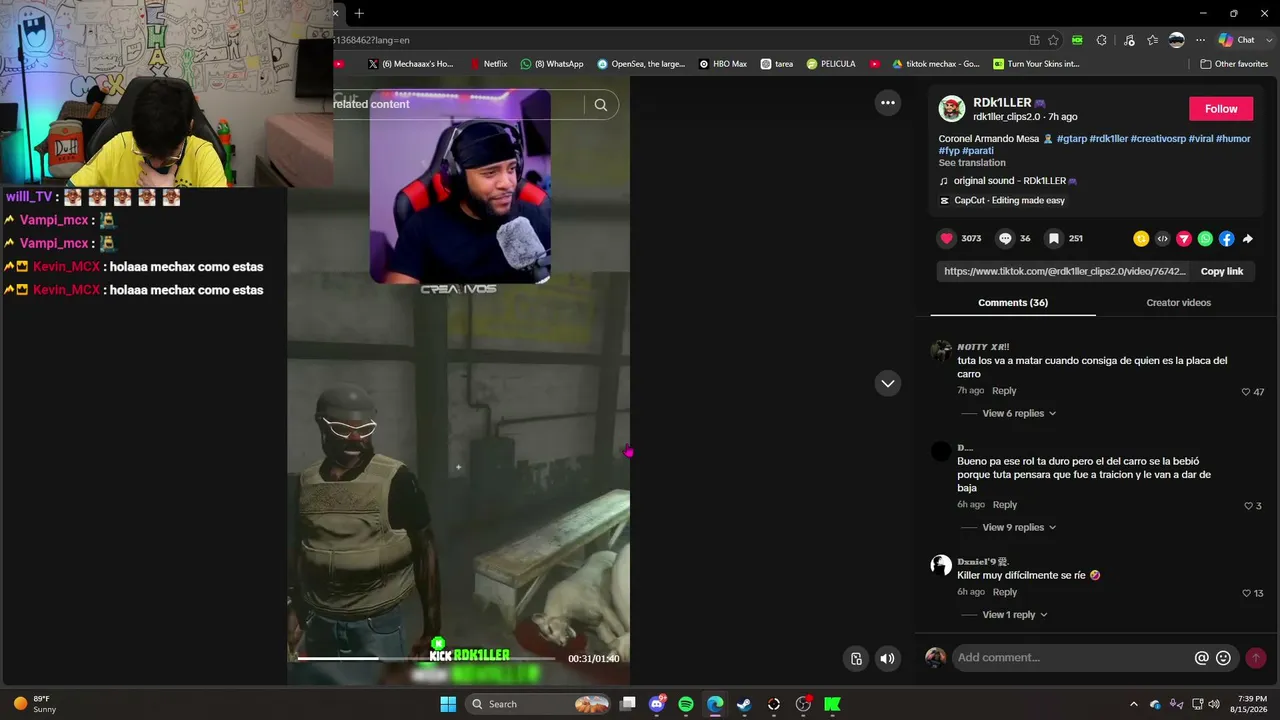
Task: Open the #humor hashtag
Action: (1233, 139)
